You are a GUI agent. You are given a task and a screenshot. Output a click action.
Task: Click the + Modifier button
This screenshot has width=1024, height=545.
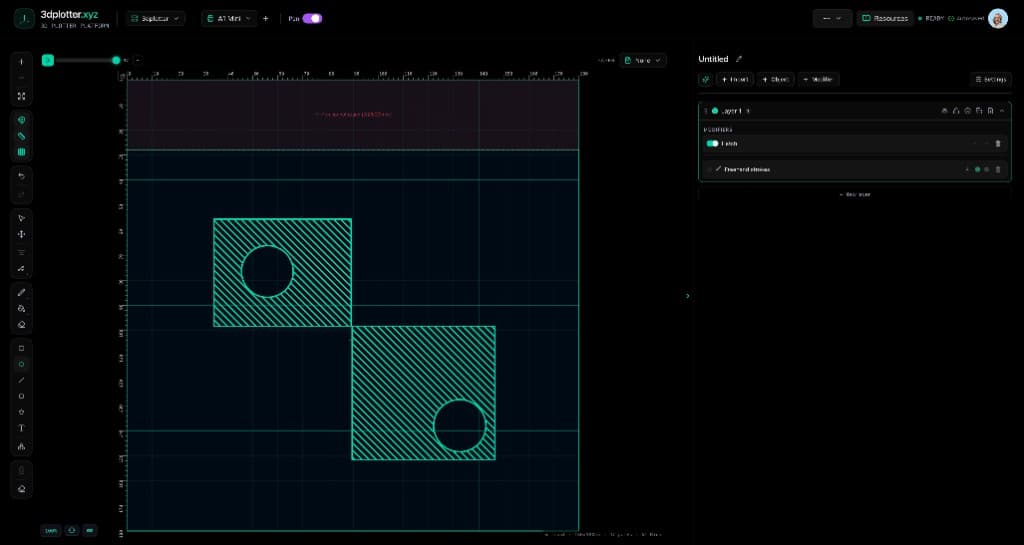click(x=818, y=79)
